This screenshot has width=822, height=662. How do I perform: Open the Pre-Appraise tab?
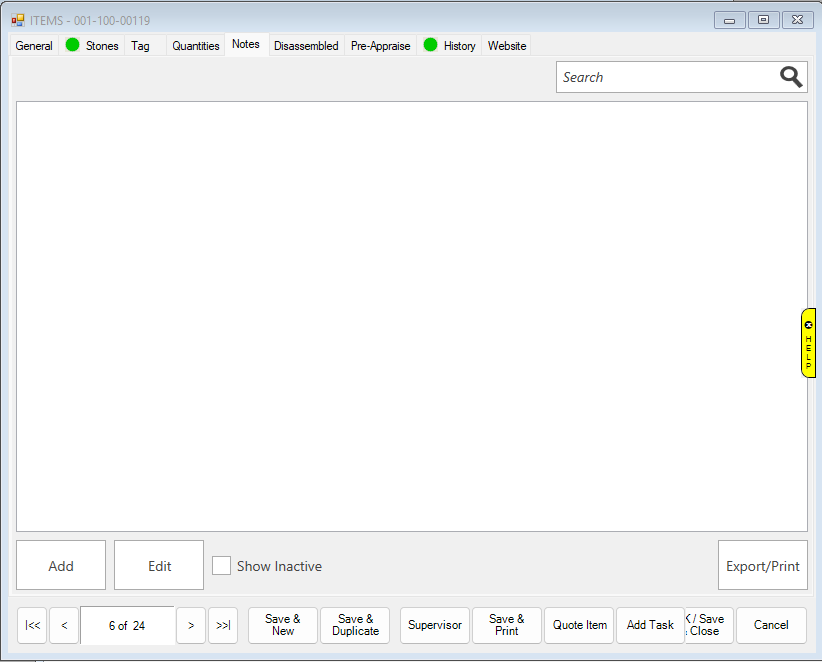(x=380, y=46)
